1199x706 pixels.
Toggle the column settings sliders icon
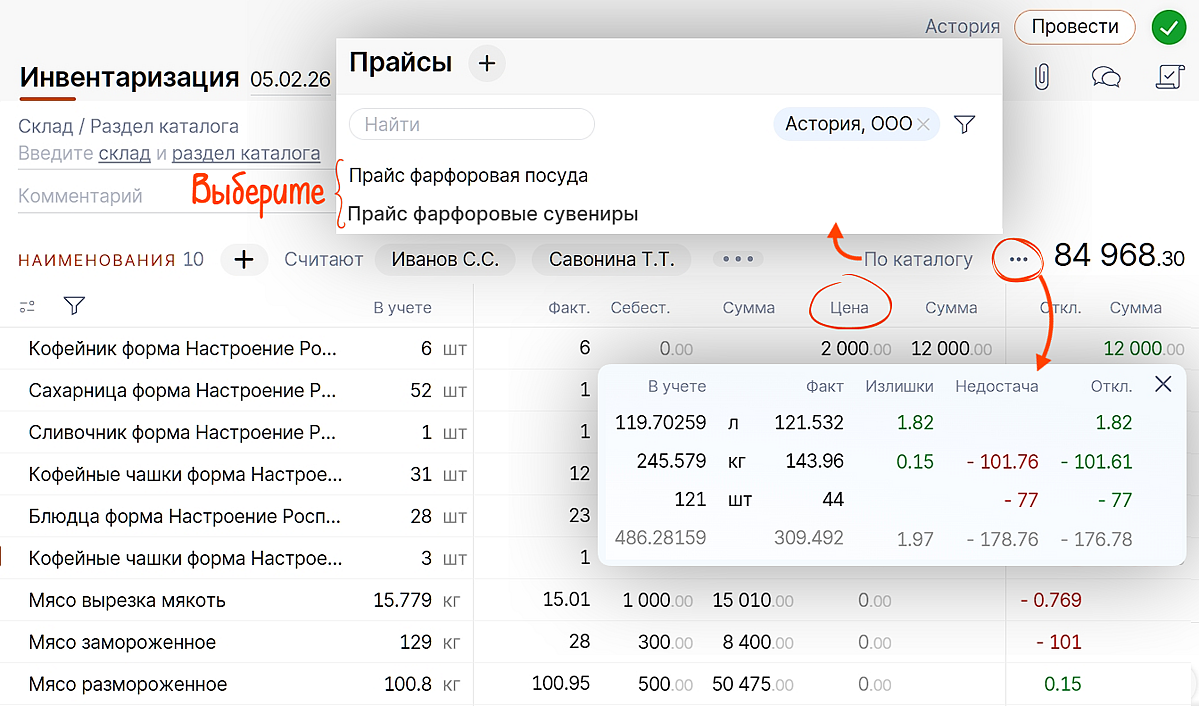27,306
